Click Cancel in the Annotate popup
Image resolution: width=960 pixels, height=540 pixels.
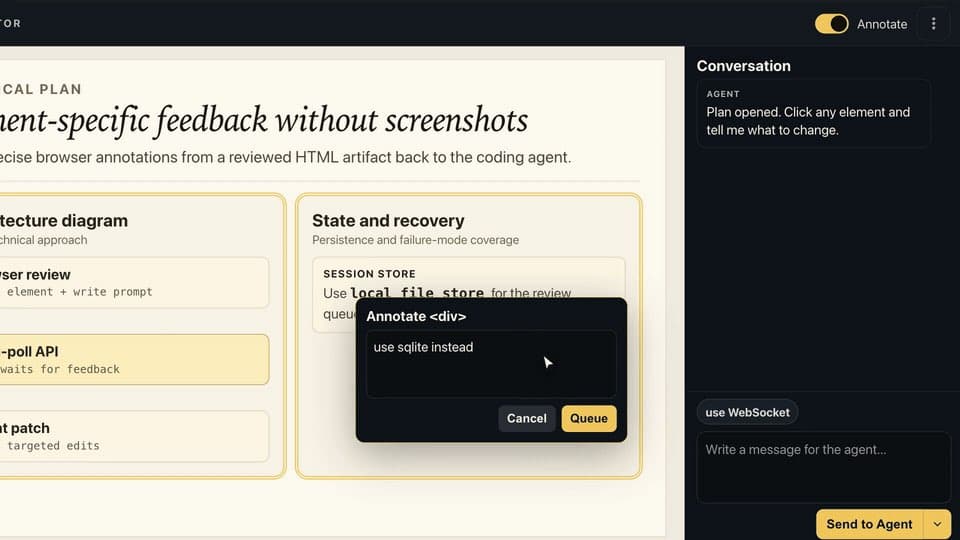[527, 418]
